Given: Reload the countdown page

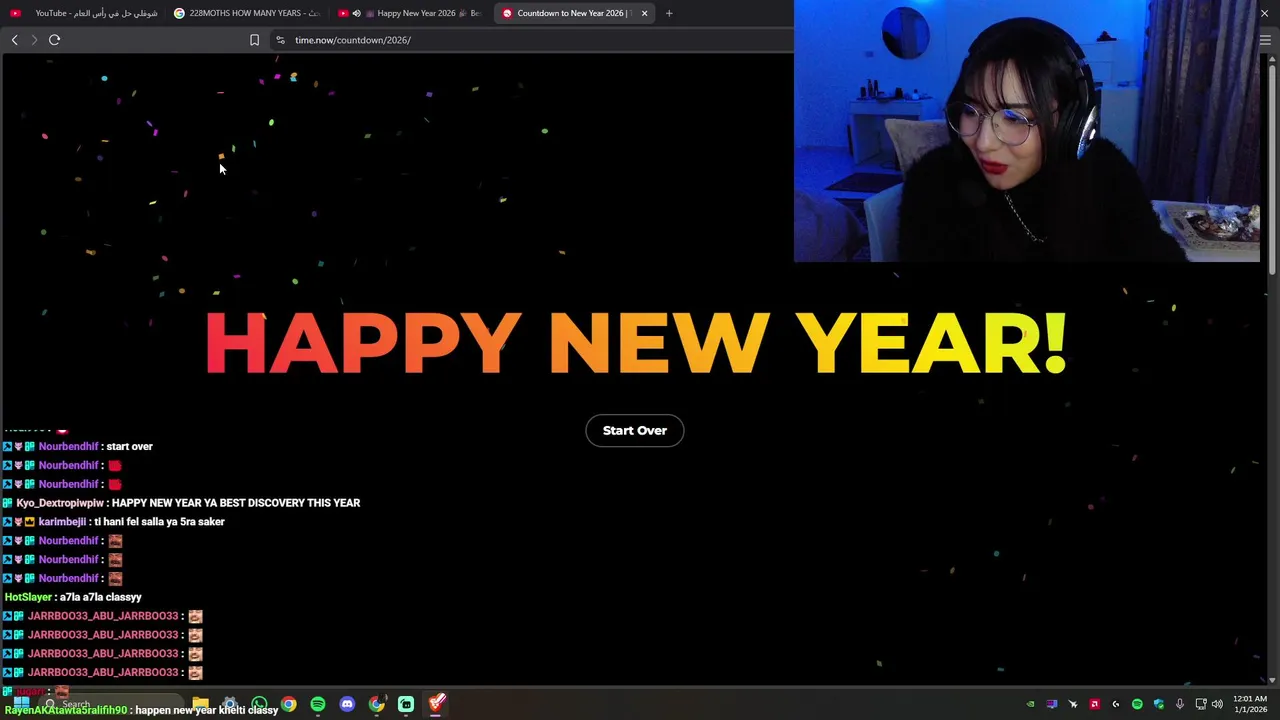Looking at the screenshot, I should tap(54, 40).
